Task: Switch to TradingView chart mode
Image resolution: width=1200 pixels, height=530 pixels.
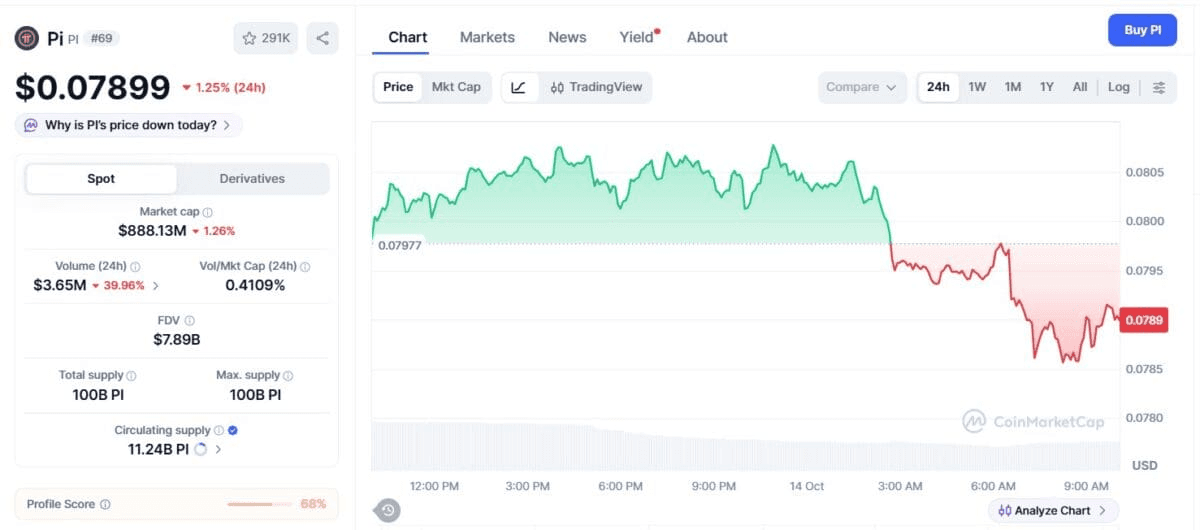Action: point(596,87)
